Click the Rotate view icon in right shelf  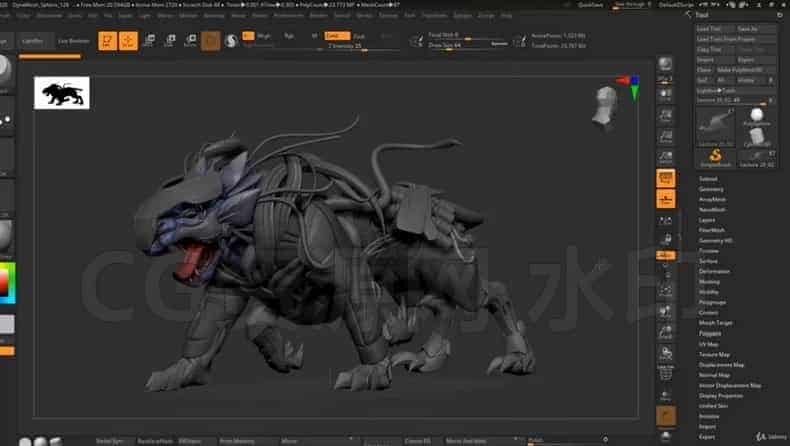tap(665, 353)
